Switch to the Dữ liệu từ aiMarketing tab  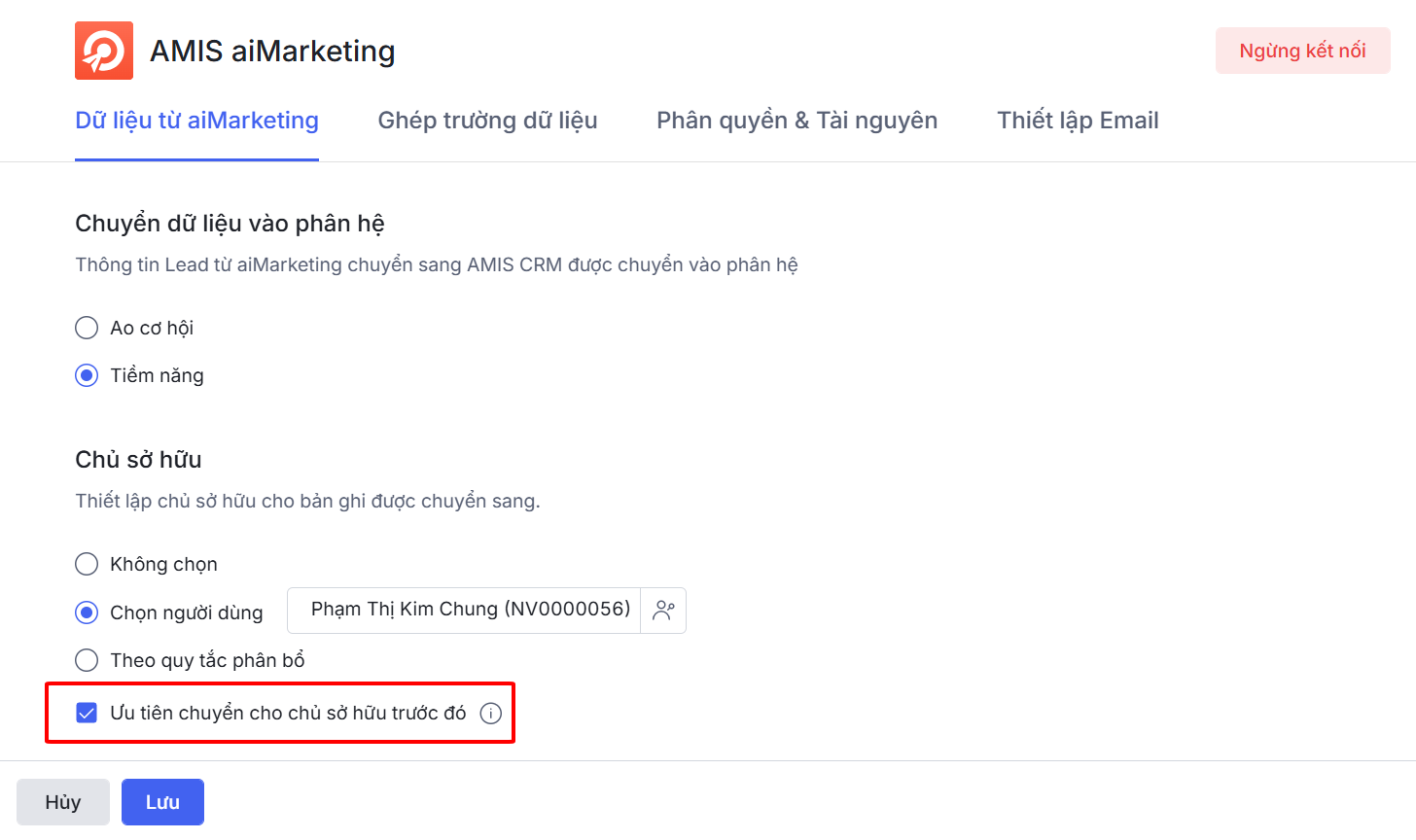[x=196, y=121]
